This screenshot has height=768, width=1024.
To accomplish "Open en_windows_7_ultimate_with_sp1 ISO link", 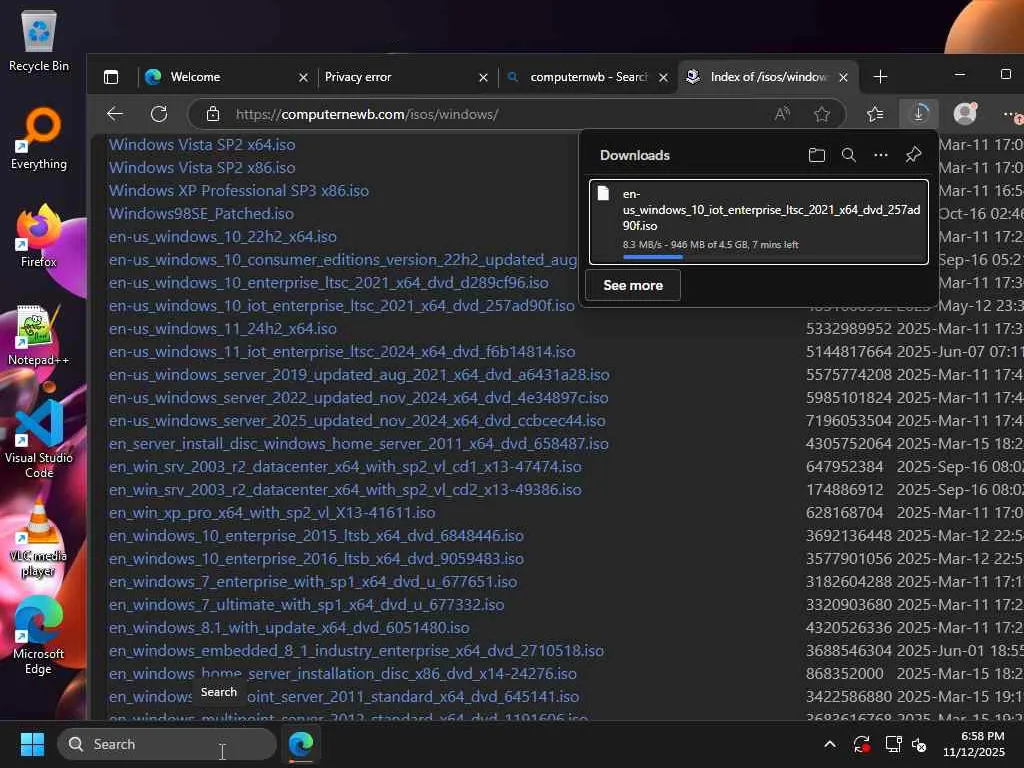I will 306,605.
